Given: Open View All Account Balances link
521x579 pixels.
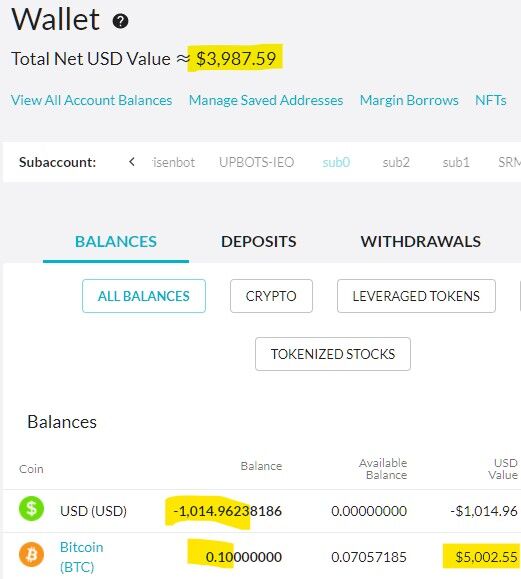Looking at the screenshot, I should (92, 100).
